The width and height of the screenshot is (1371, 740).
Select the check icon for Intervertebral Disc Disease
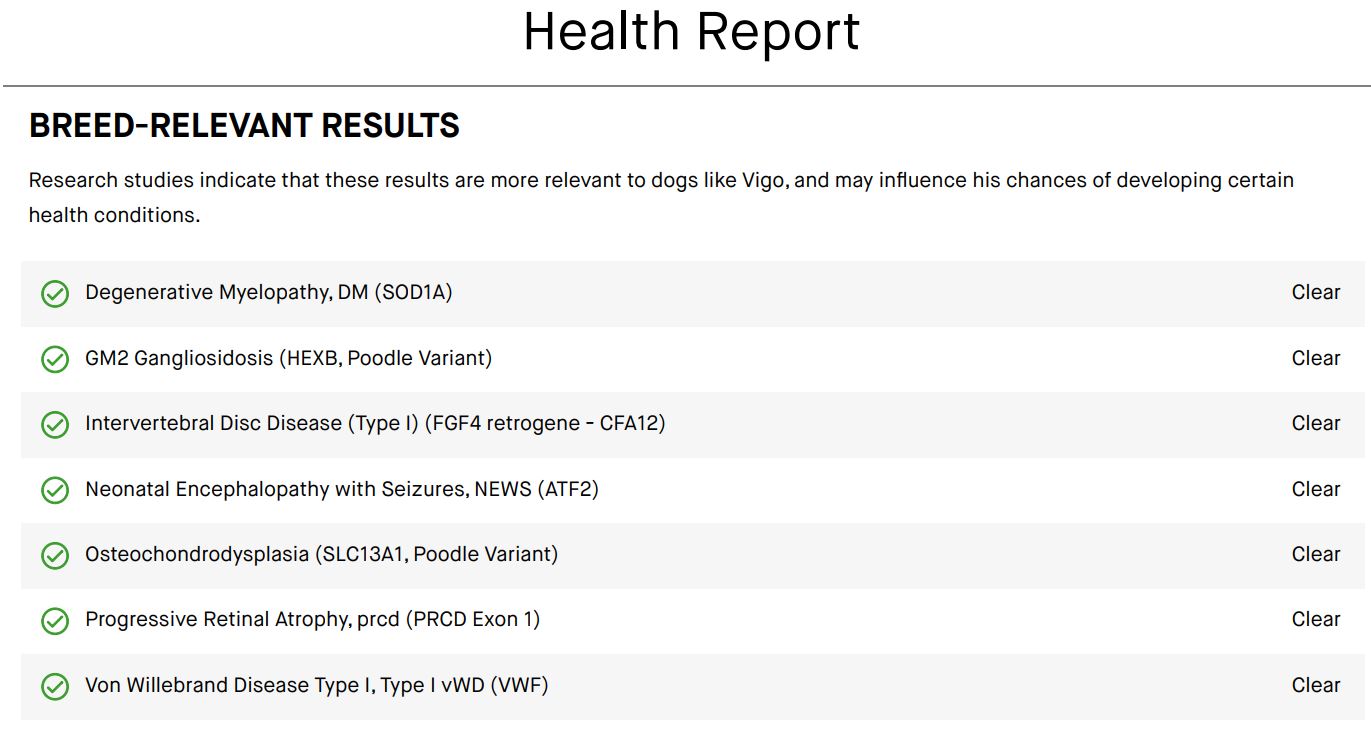coord(55,425)
